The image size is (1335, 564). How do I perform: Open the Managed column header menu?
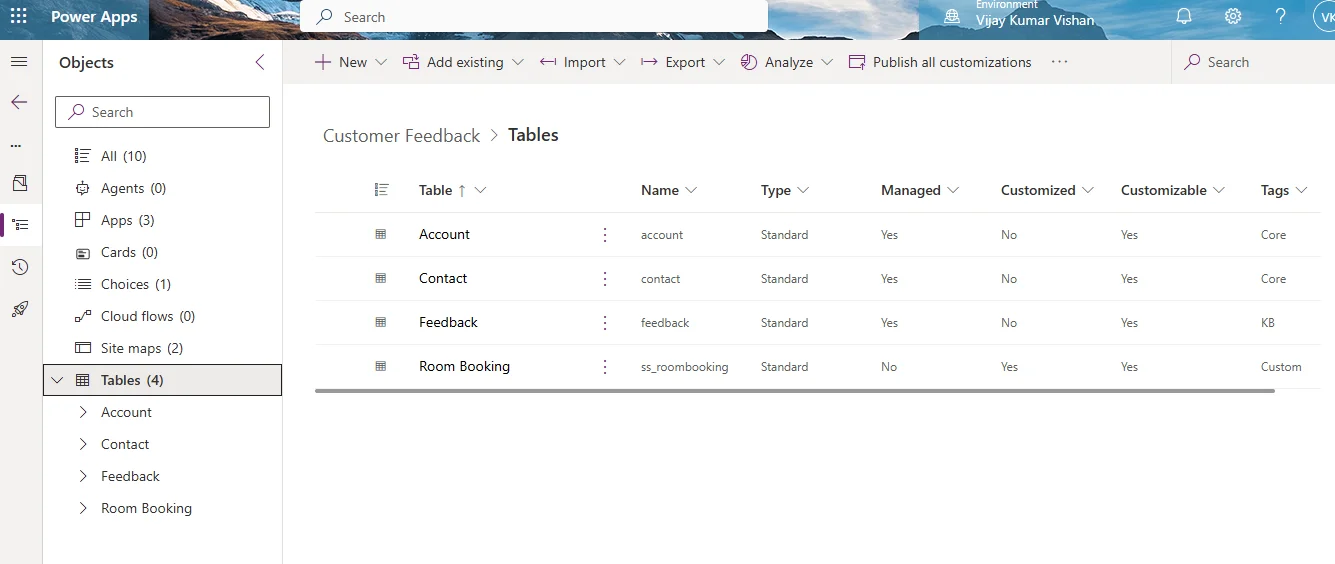pyautogui.click(x=920, y=190)
